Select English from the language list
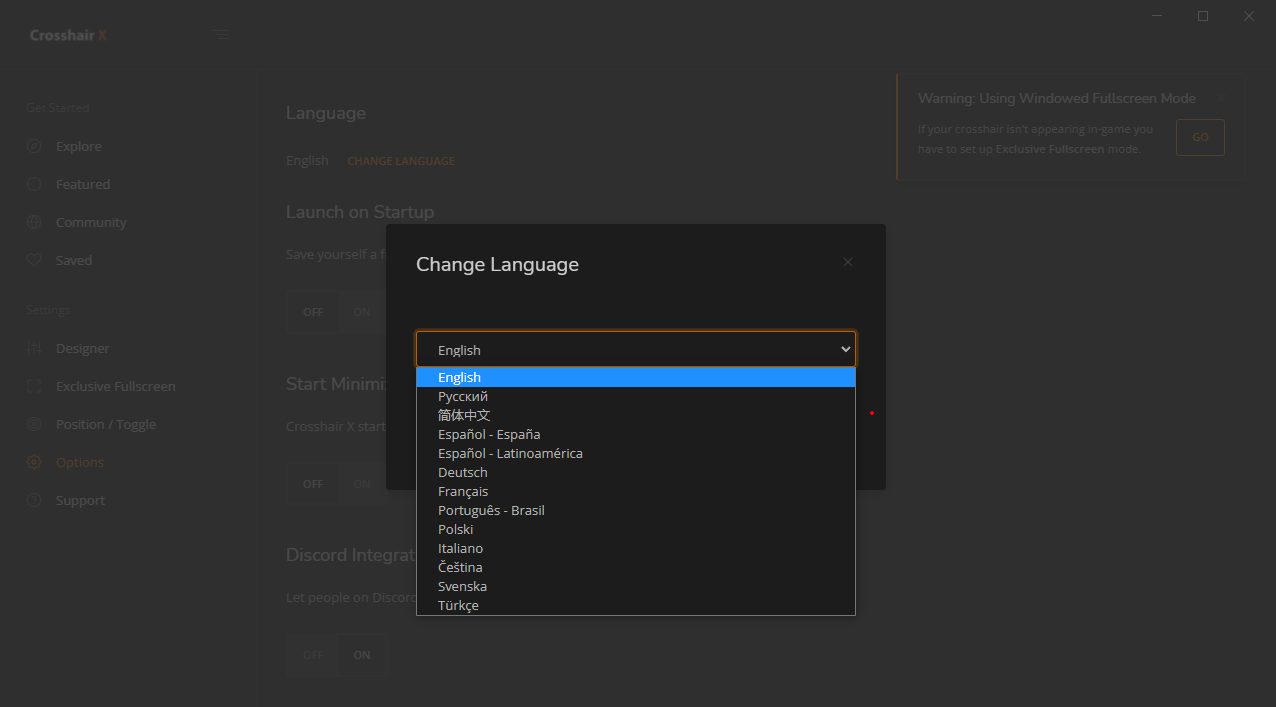This screenshot has height=707, width=1276. point(636,377)
